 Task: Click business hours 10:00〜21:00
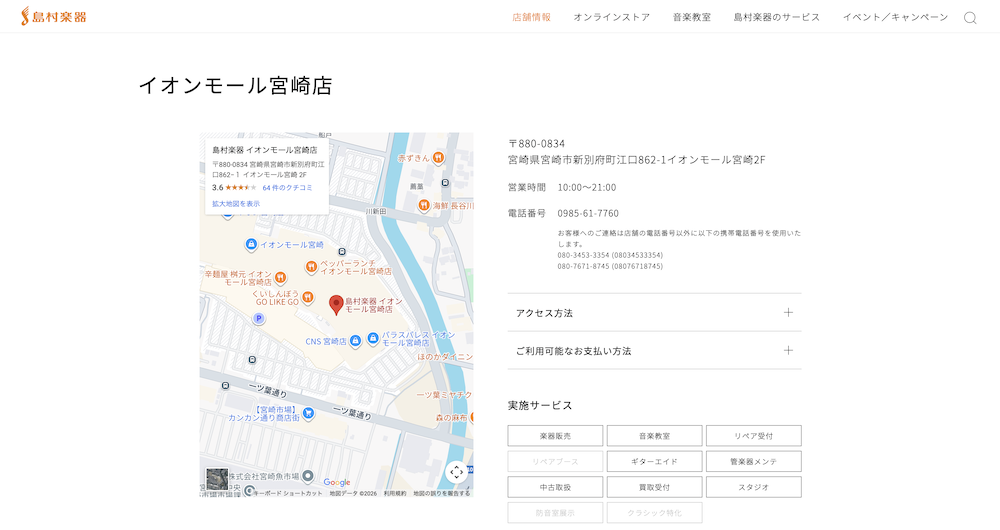coord(587,188)
